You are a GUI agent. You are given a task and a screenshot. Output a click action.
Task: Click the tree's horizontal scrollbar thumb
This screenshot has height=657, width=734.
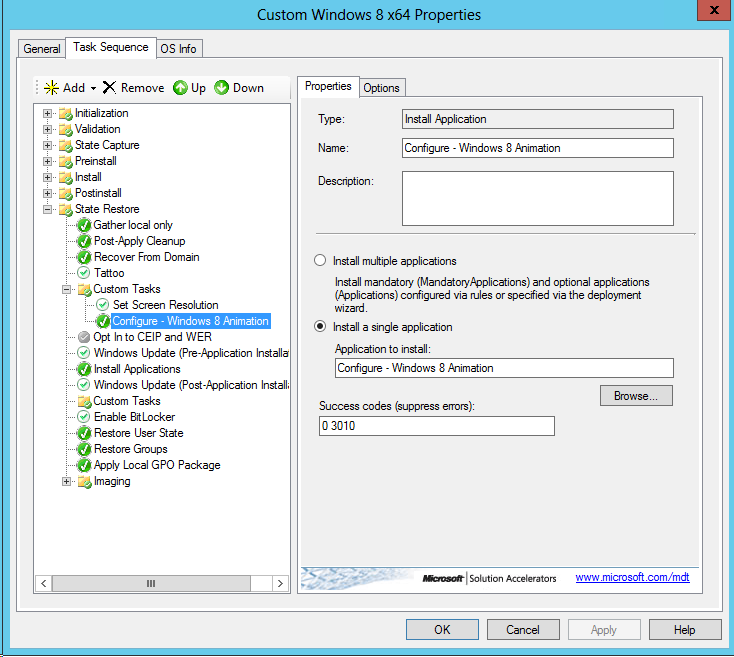151,584
